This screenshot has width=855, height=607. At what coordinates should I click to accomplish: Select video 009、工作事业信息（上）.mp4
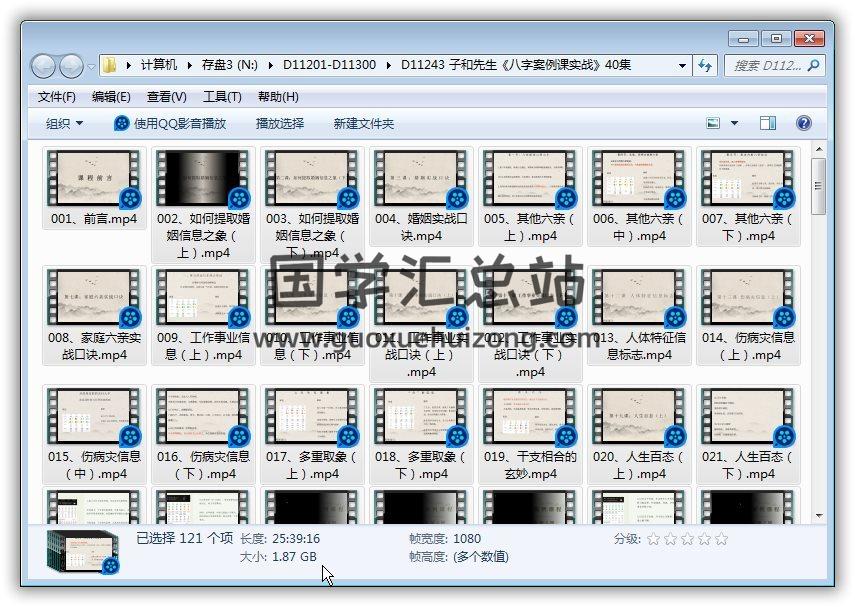(x=203, y=315)
